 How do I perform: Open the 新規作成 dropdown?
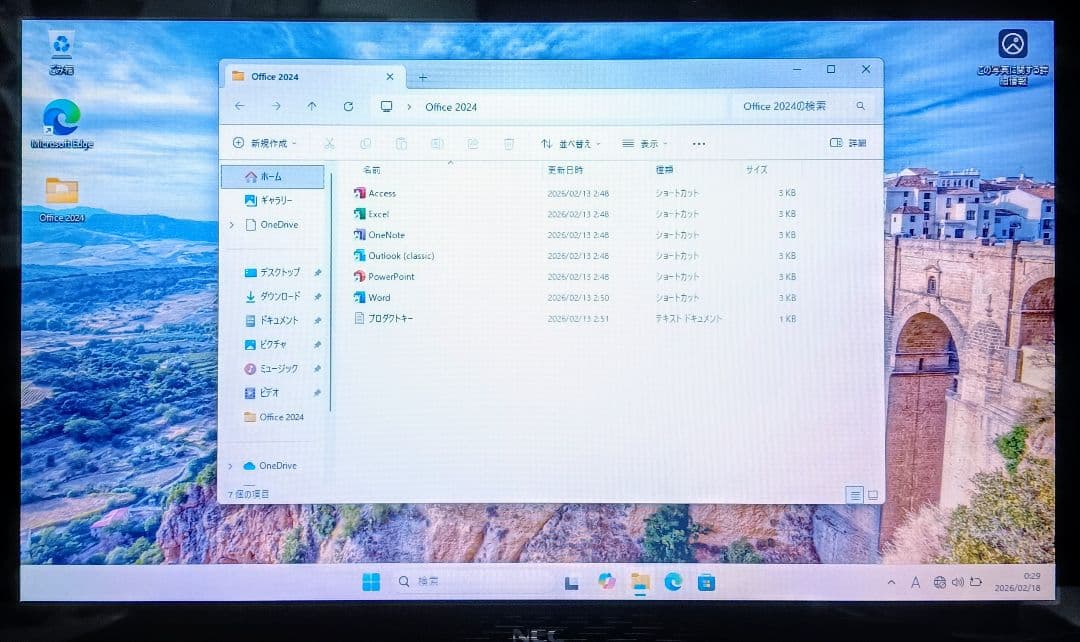click(x=264, y=143)
